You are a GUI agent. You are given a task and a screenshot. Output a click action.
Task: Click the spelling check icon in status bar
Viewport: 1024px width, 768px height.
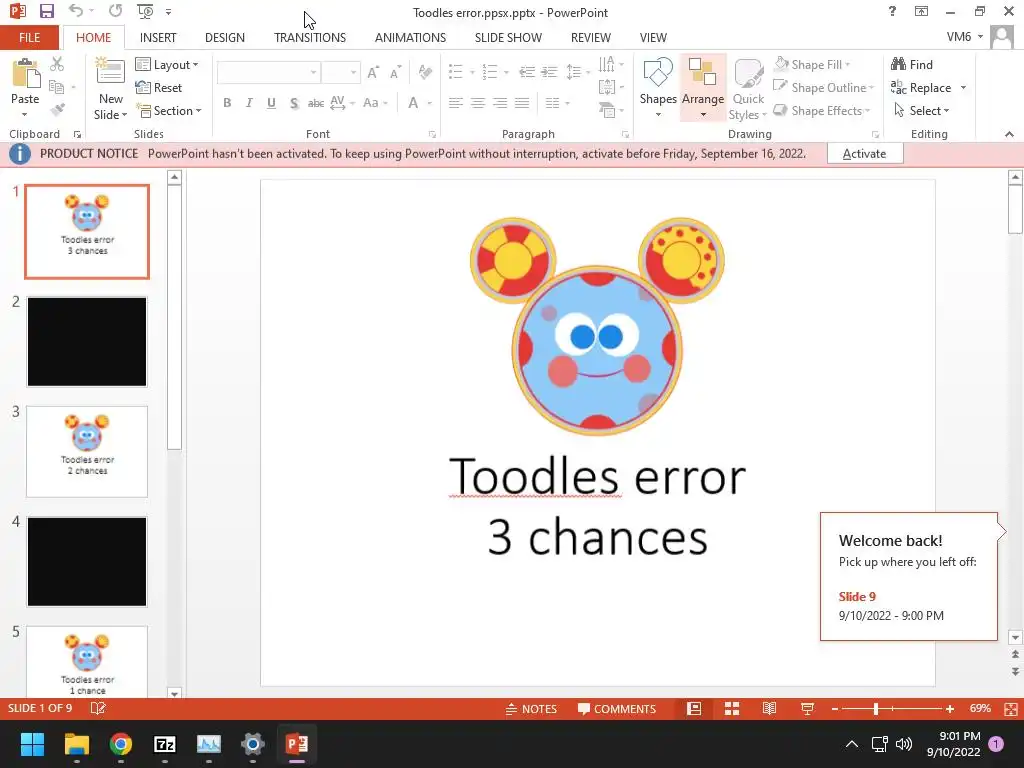[98, 708]
